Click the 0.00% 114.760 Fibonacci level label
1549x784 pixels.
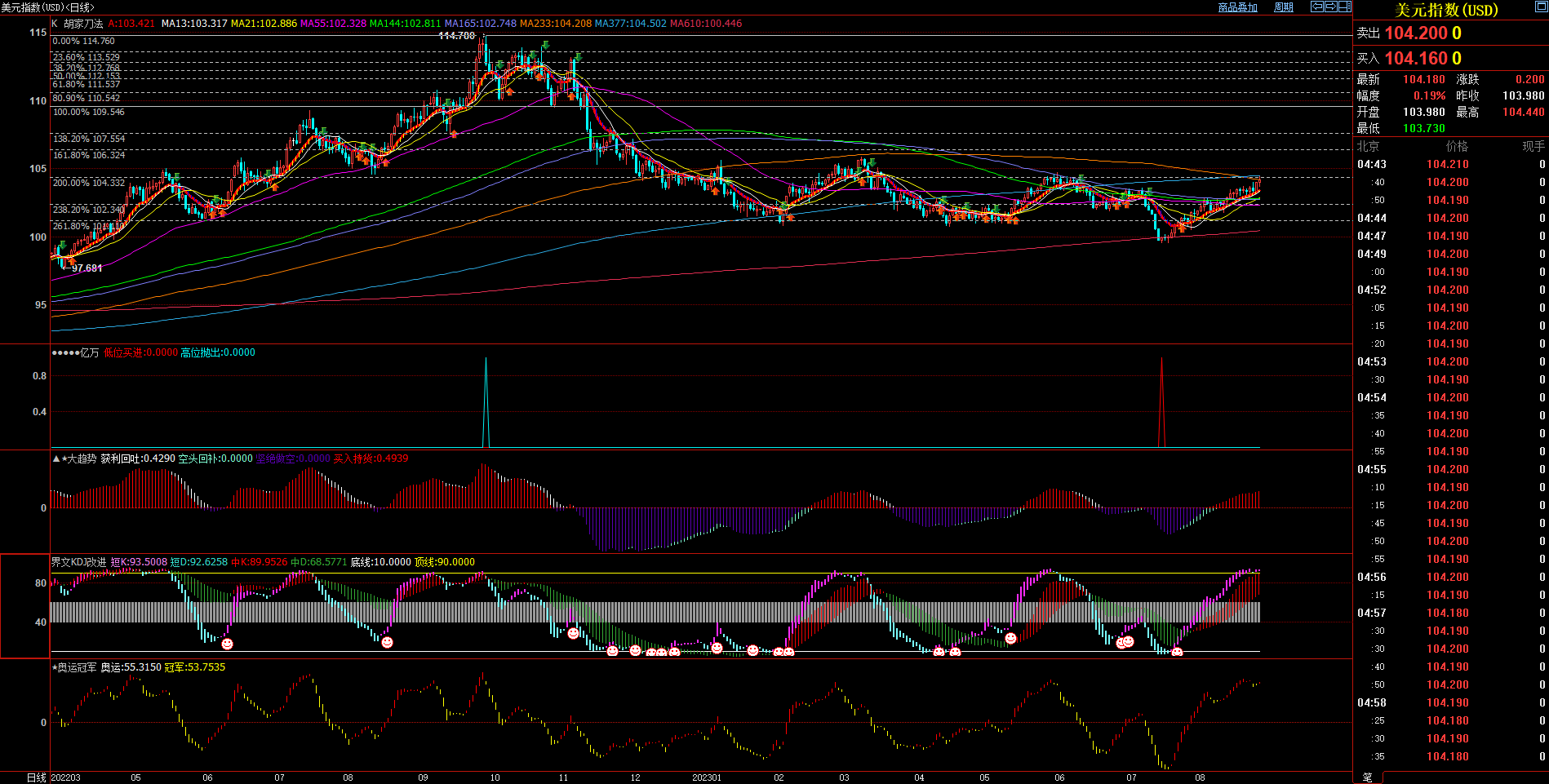(83, 41)
